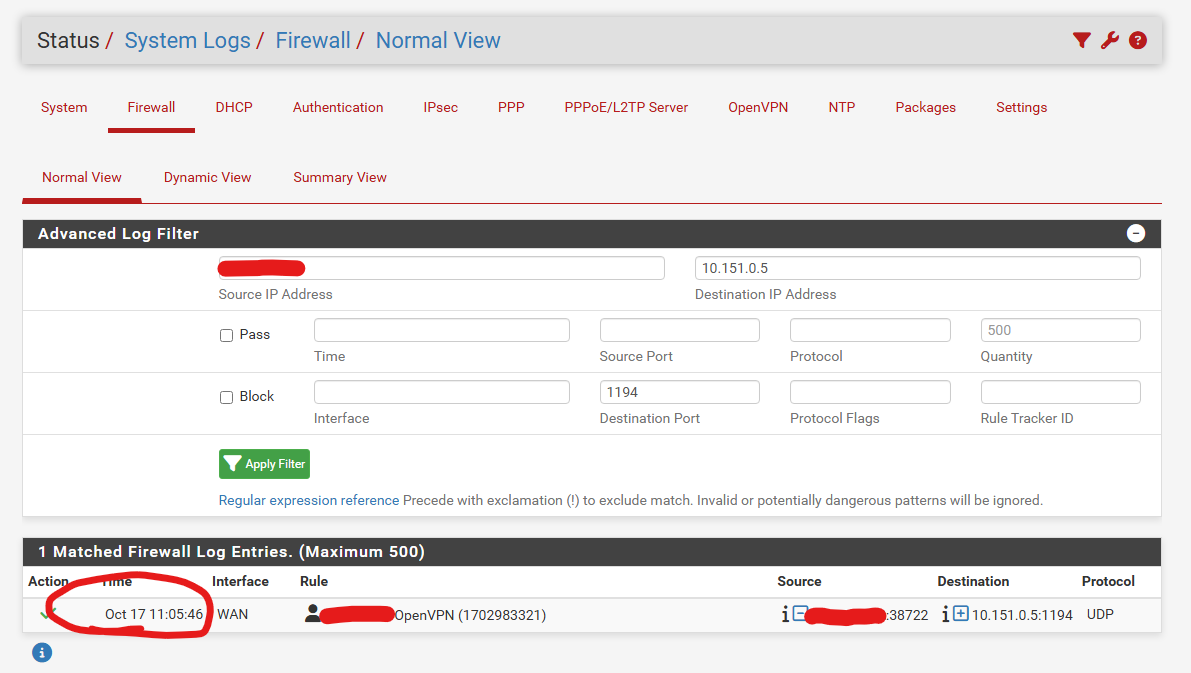The width and height of the screenshot is (1191, 673).
Task: Open help with the question mark icon
Action: coord(1137,41)
